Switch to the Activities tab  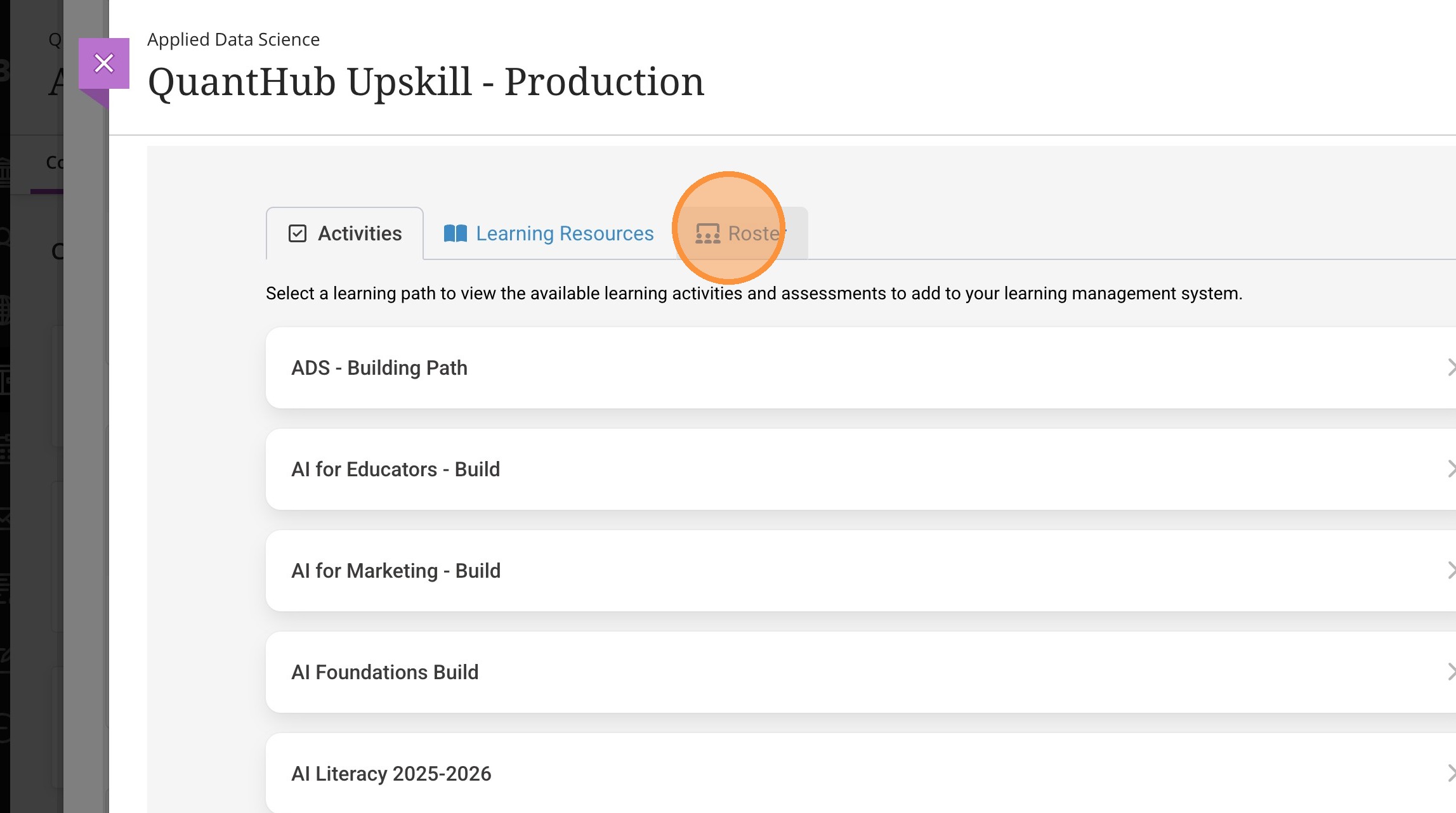pyautogui.click(x=359, y=233)
